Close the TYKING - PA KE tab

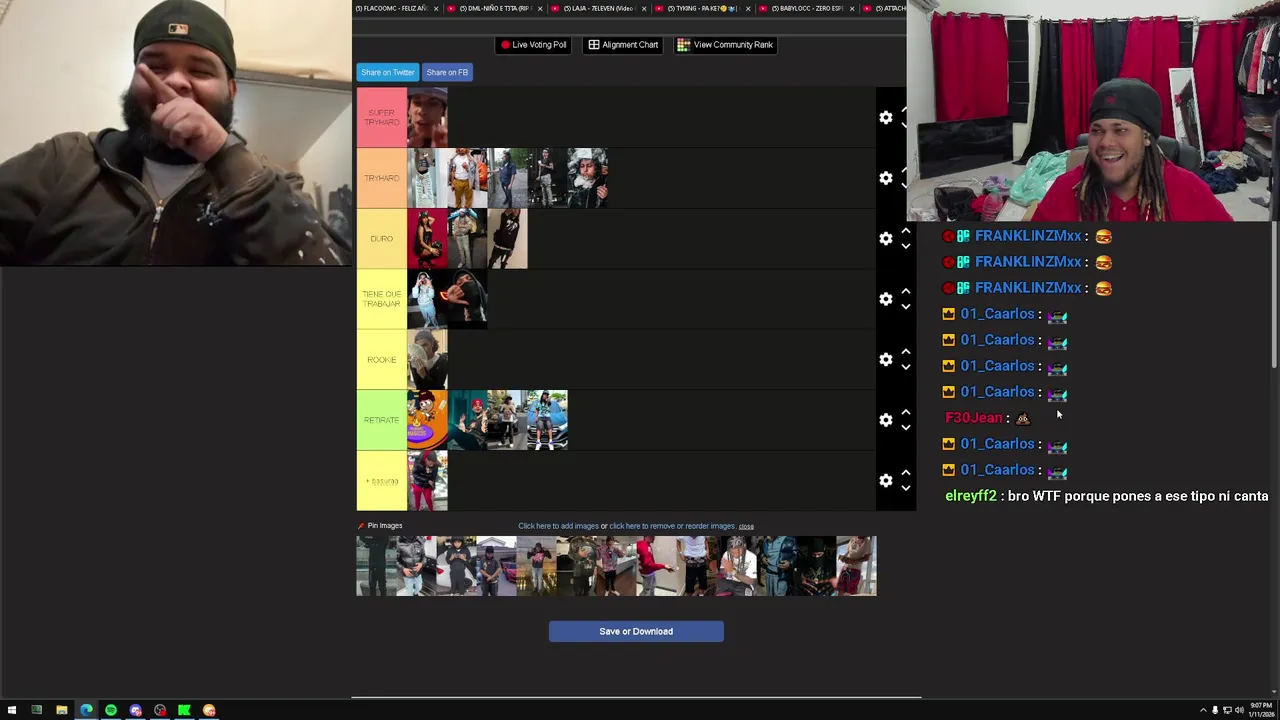tap(748, 8)
